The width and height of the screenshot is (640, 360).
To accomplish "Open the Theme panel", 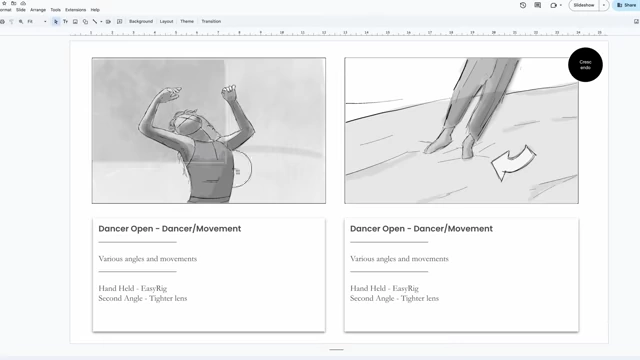I will point(187,21).
